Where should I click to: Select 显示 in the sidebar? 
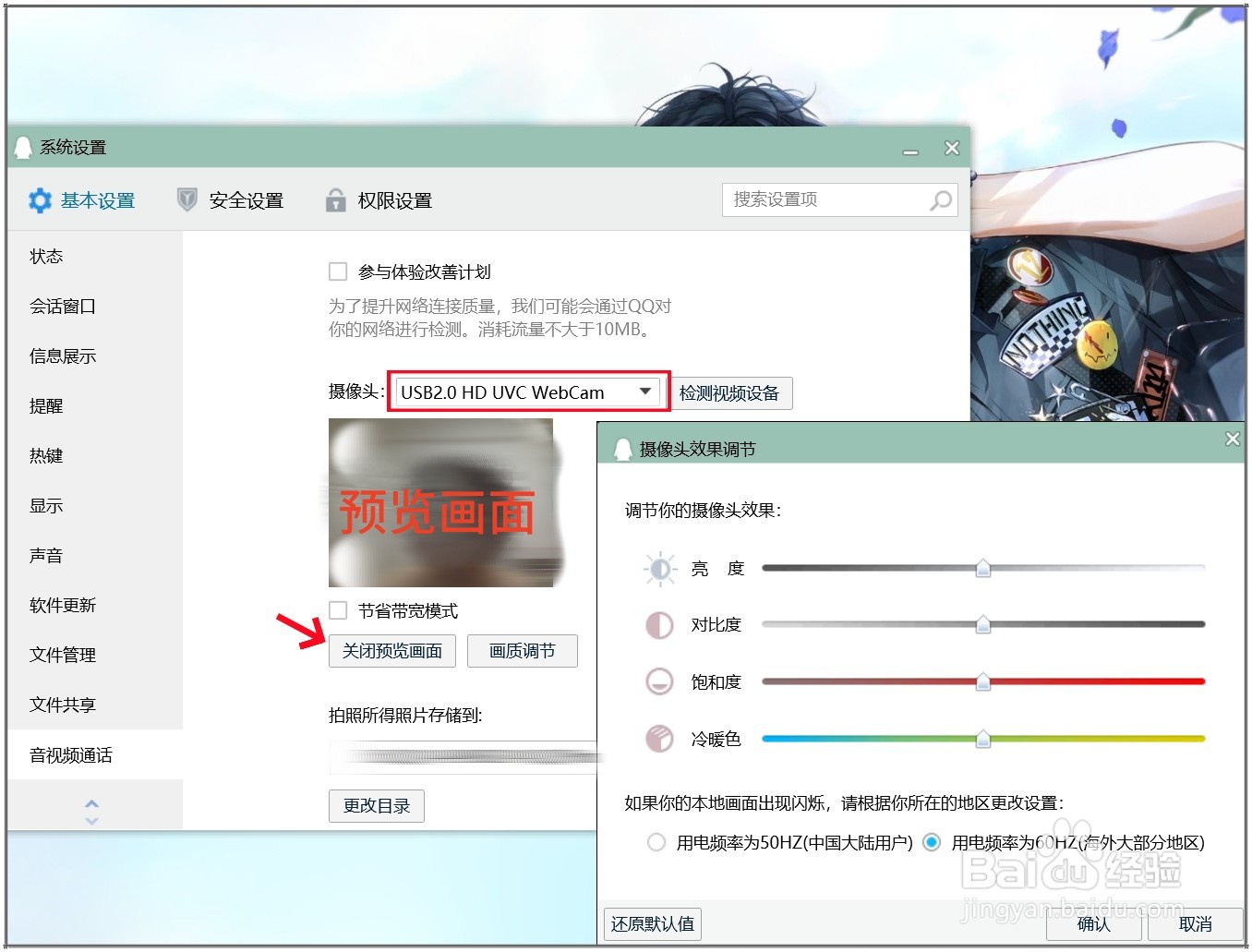pos(95,505)
